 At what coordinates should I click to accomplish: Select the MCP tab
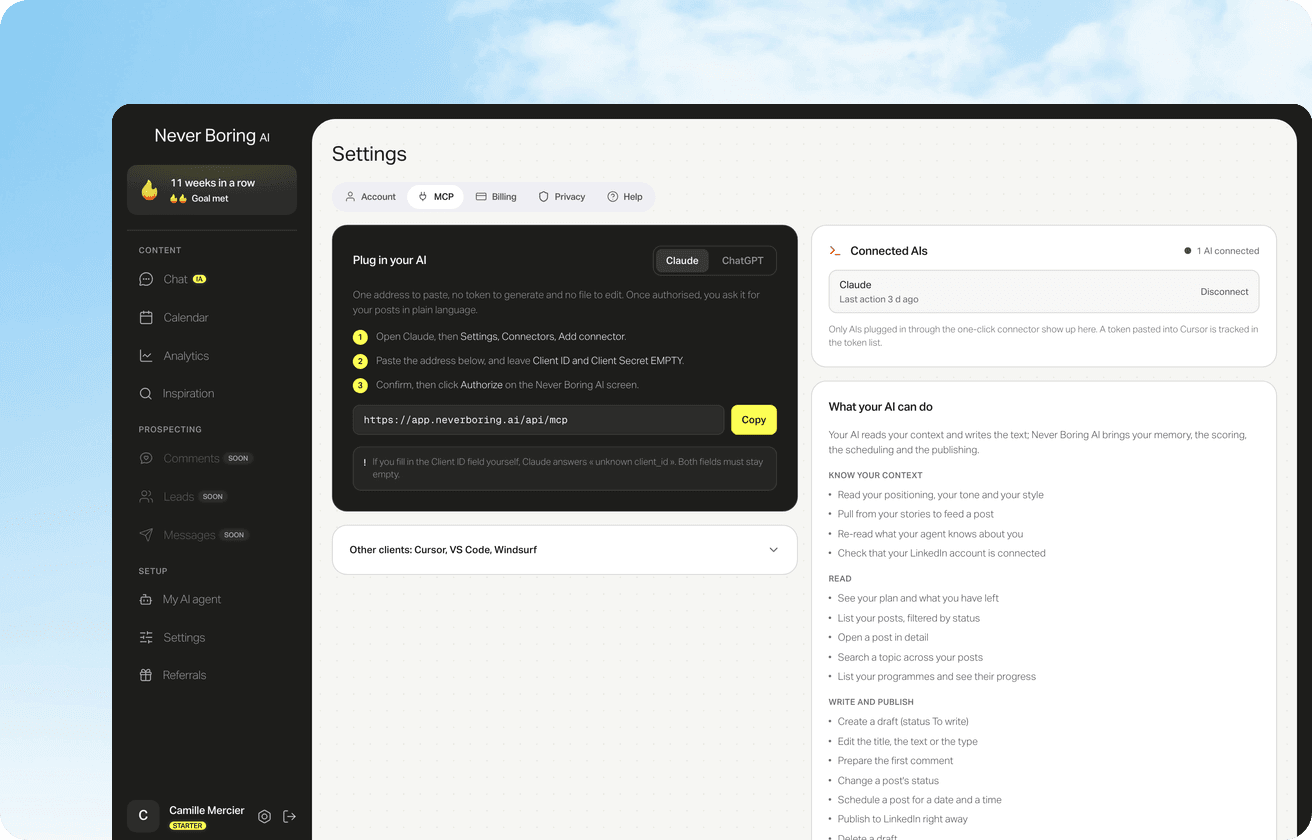[x=435, y=197]
